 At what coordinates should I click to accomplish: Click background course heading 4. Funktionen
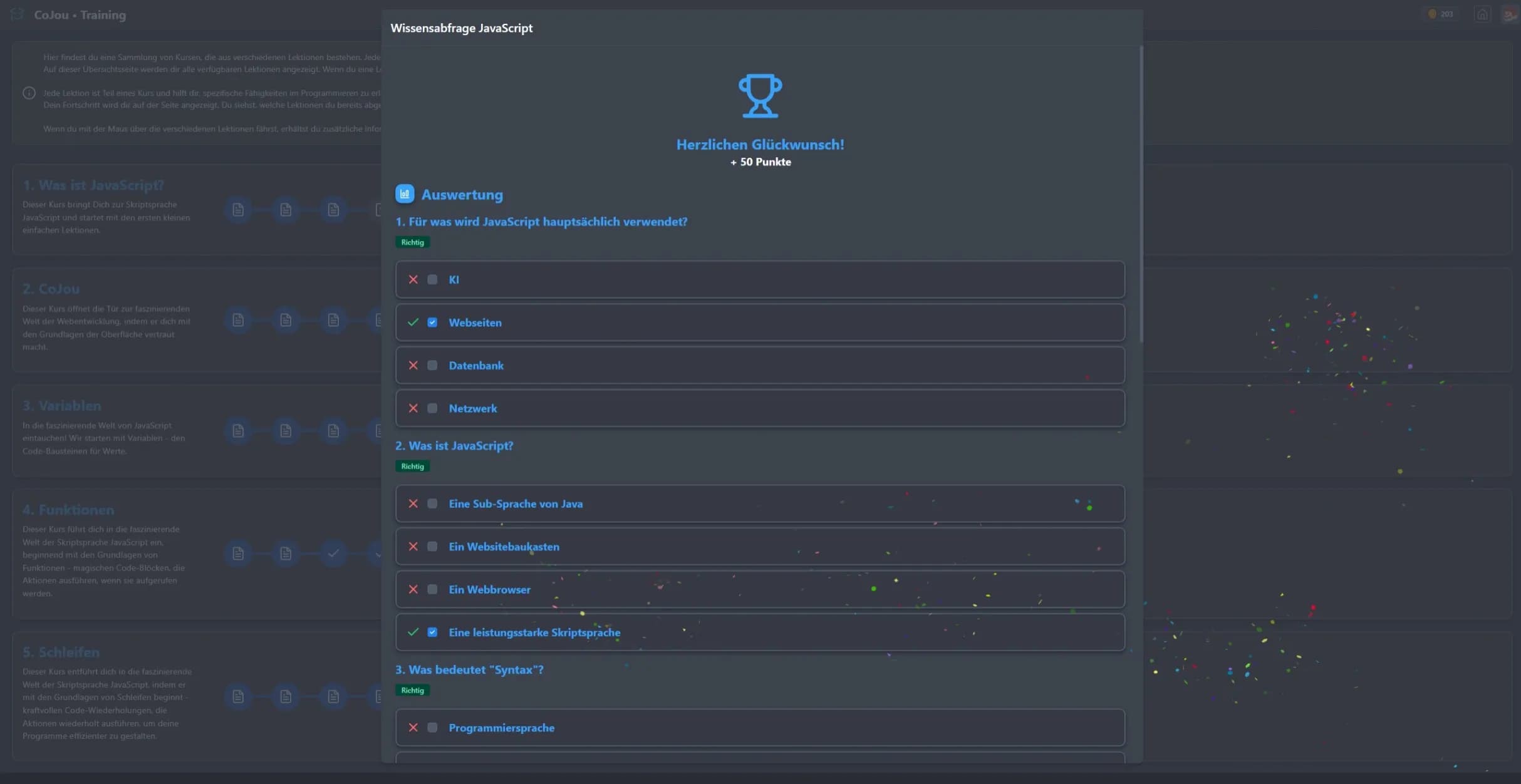click(68, 510)
